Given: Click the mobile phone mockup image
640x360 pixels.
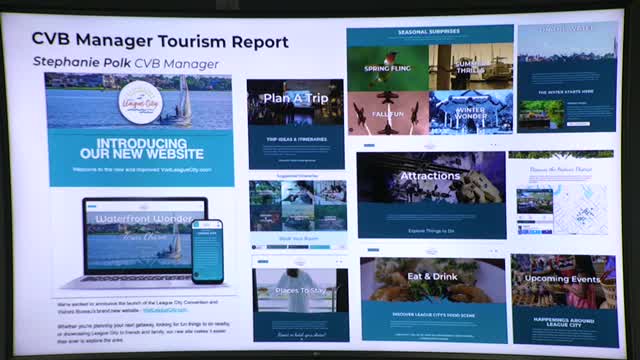Looking at the screenshot, I should click(x=207, y=251).
